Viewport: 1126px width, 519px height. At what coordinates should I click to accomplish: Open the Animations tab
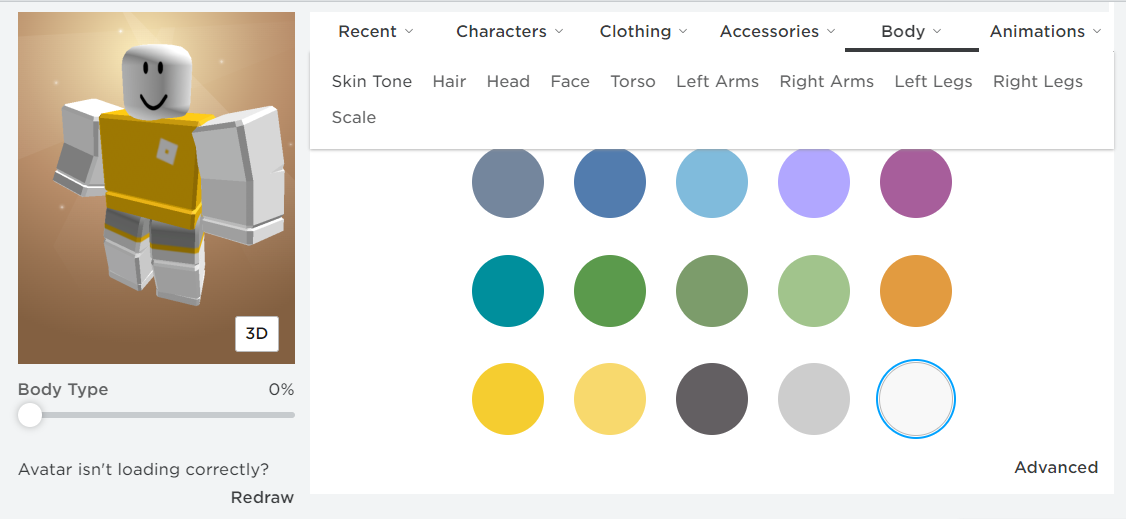pyautogui.click(x=1044, y=32)
